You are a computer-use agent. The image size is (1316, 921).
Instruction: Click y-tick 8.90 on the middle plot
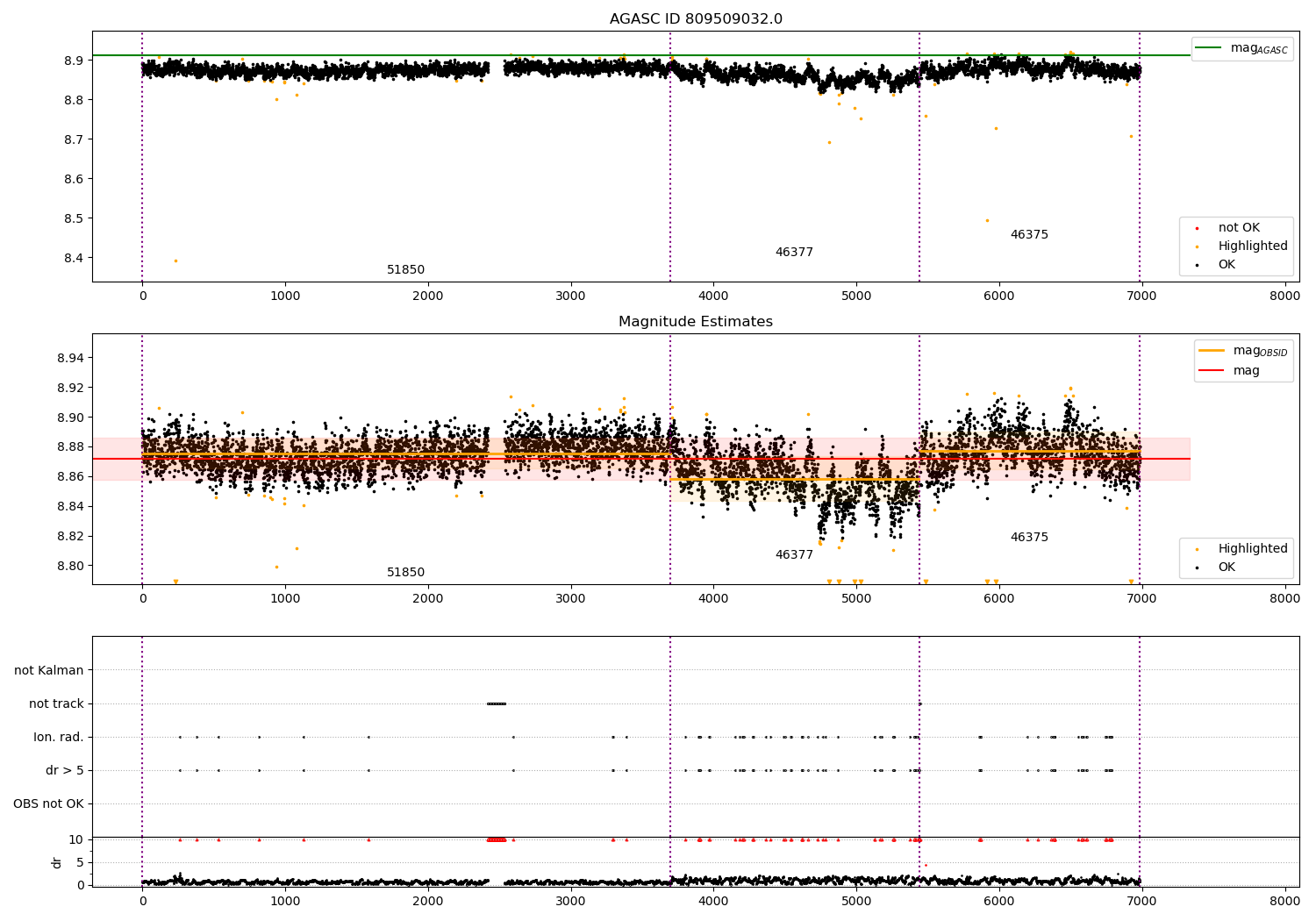click(x=70, y=418)
